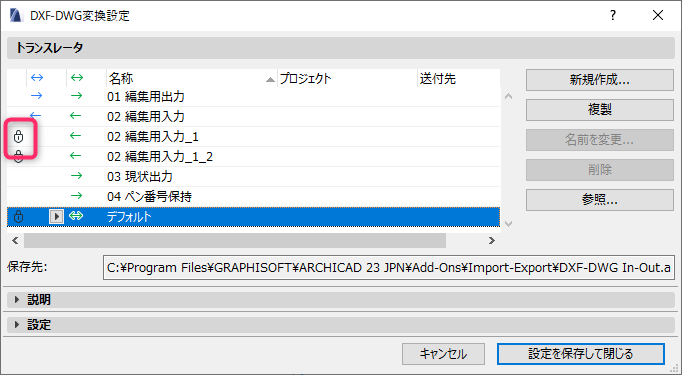The width and height of the screenshot is (682, 375).
Task: Click the help question mark button
Action: (613, 15)
